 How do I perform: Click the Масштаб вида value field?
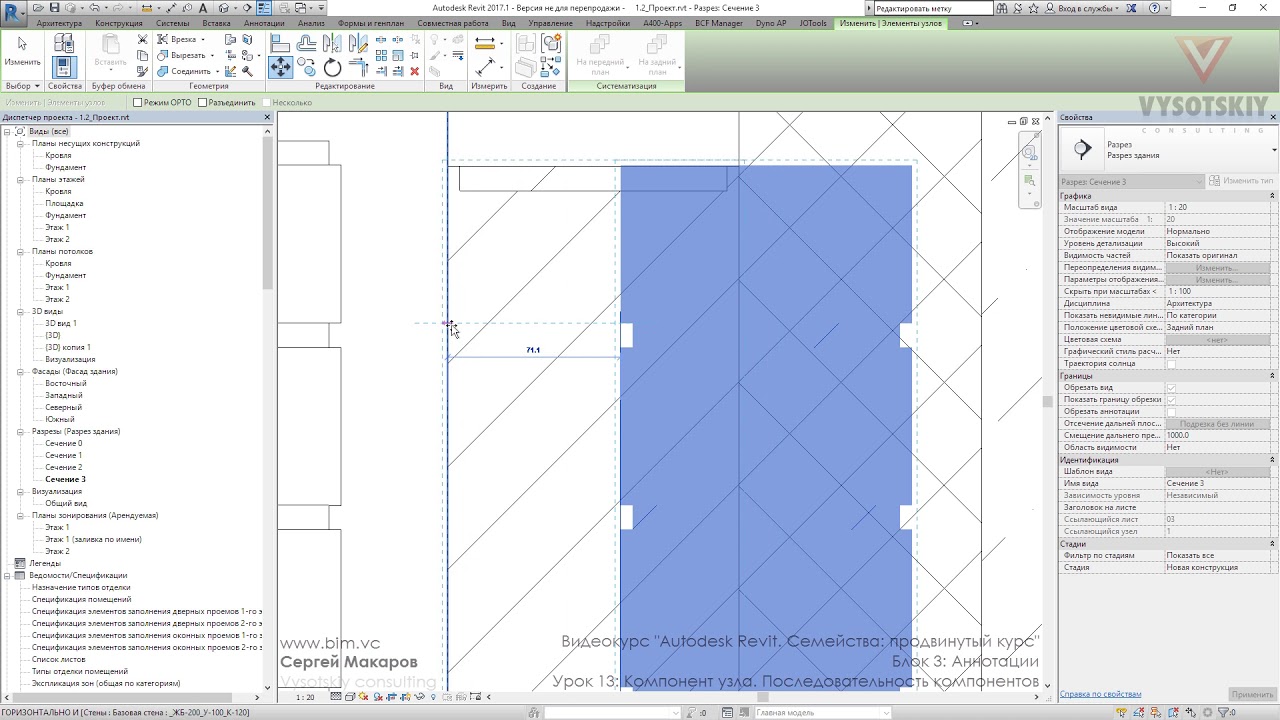click(1218, 208)
